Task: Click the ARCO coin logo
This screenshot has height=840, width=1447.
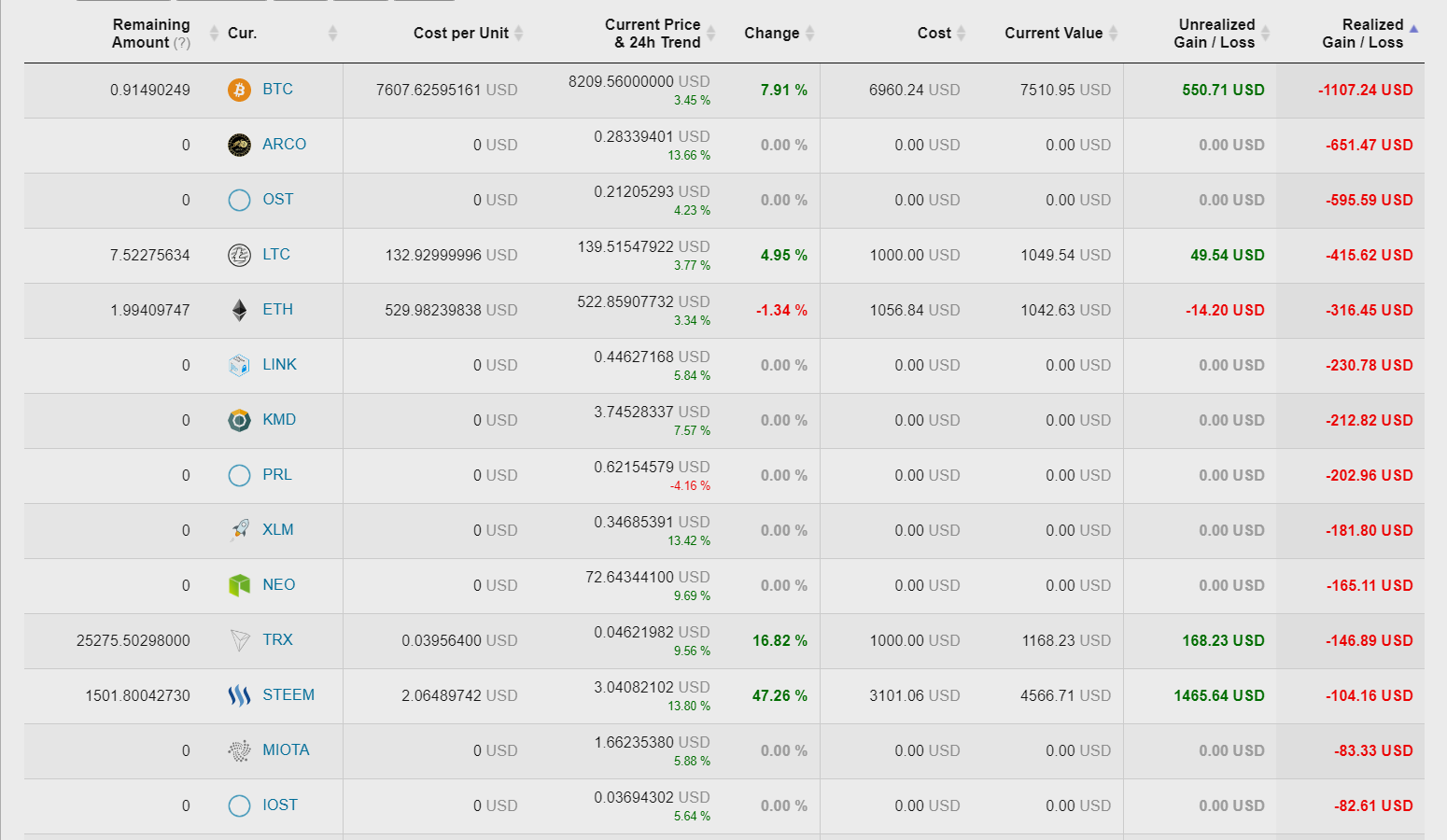Action: point(239,145)
